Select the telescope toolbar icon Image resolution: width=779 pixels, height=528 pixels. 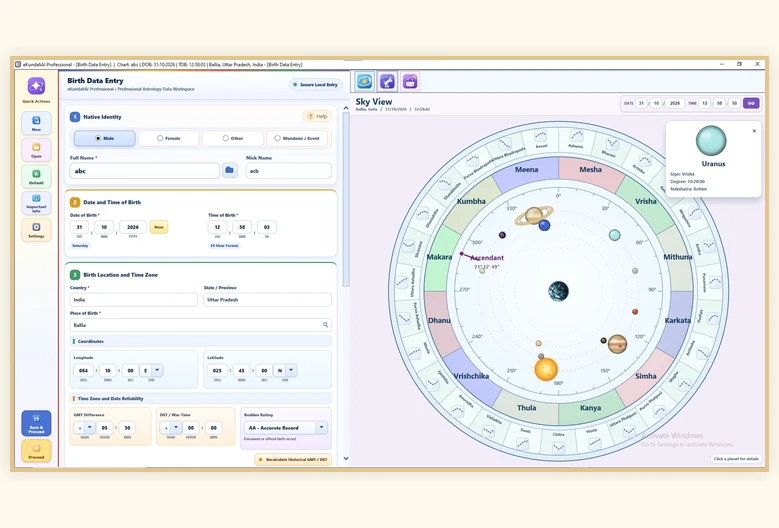387,81
